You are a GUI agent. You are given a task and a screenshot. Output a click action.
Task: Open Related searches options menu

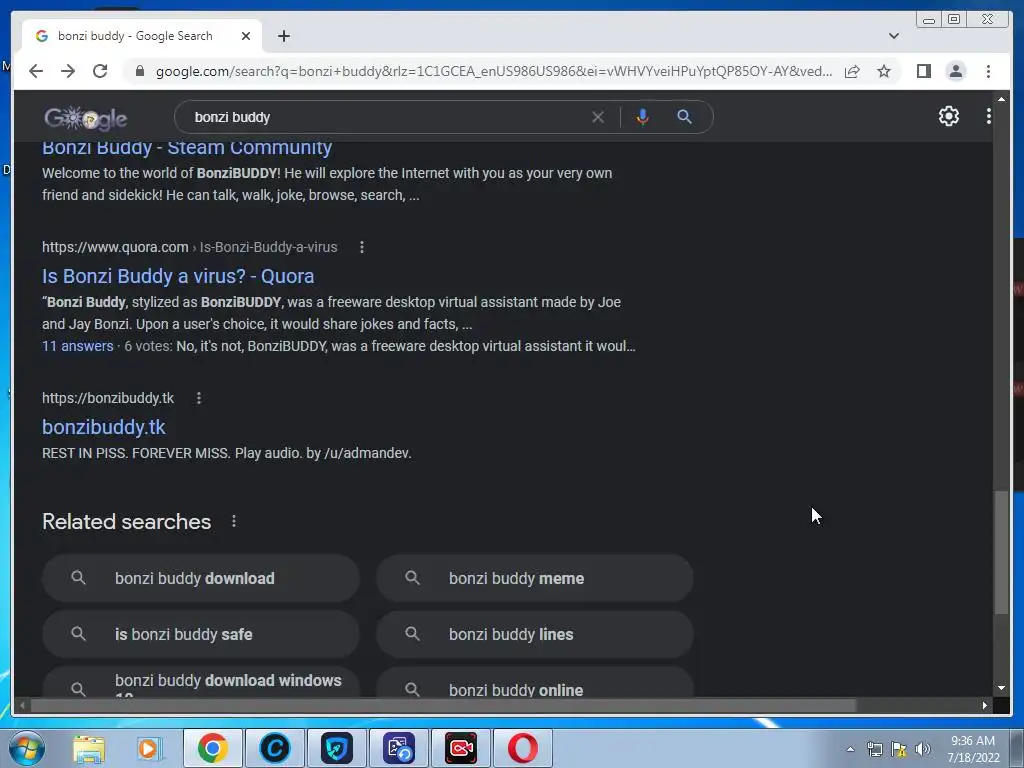[234, 521]
